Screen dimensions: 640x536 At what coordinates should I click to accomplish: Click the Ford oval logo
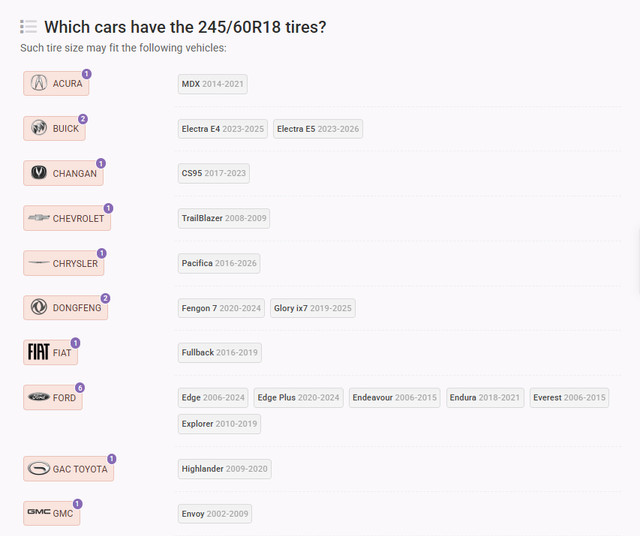coord(39,397)
